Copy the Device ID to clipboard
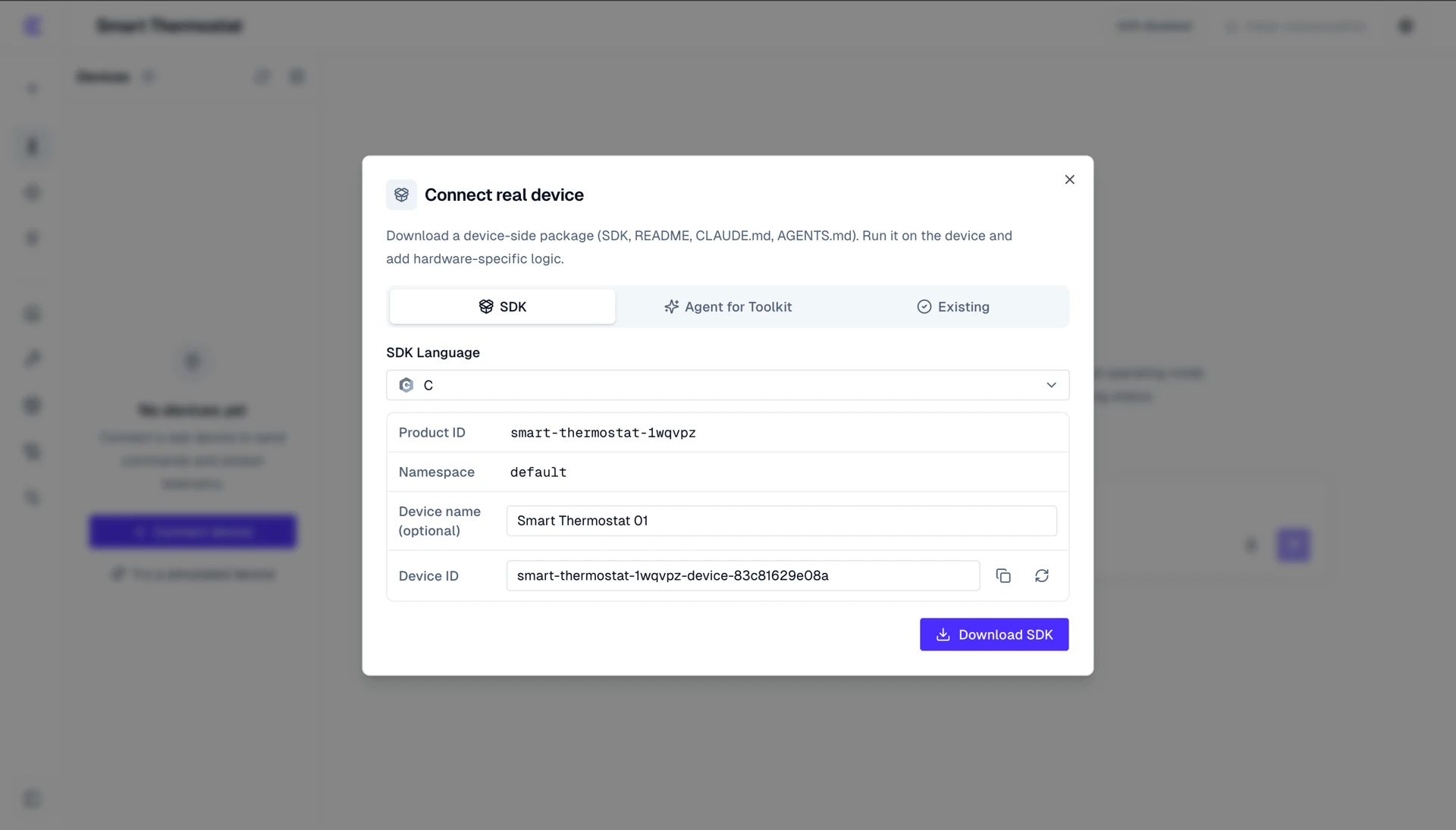The height and width of the screenshot is (830, 1456). (x=1003, y=576)
